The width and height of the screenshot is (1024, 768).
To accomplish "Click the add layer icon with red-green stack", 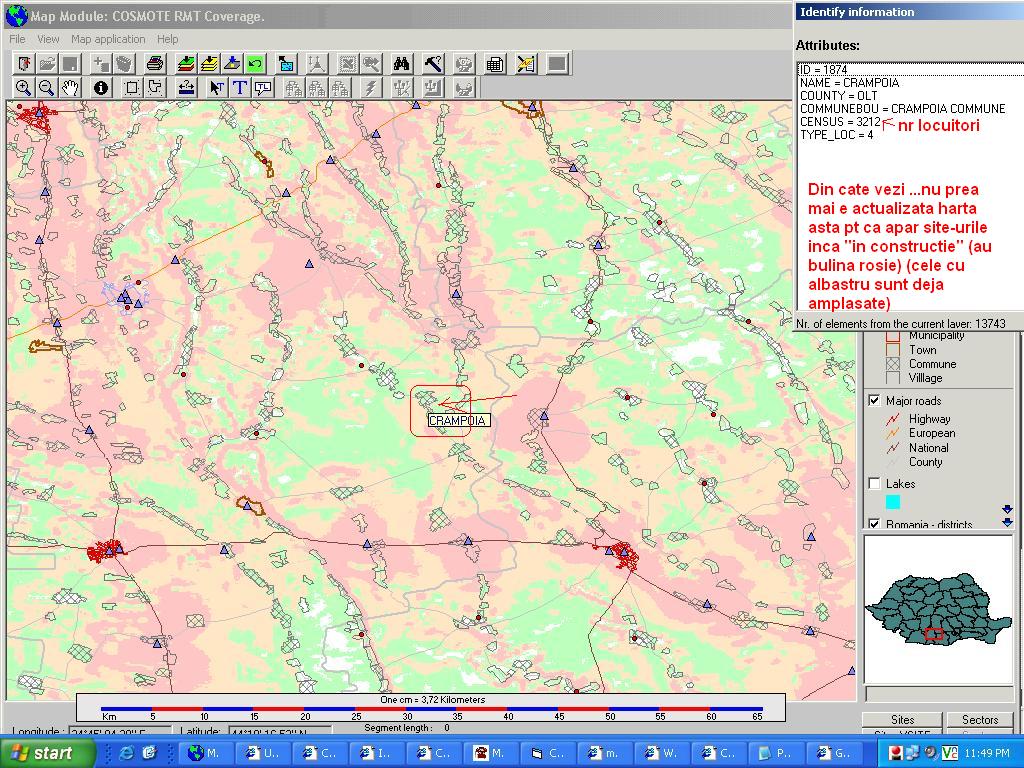I will click(x=186, y=64).
